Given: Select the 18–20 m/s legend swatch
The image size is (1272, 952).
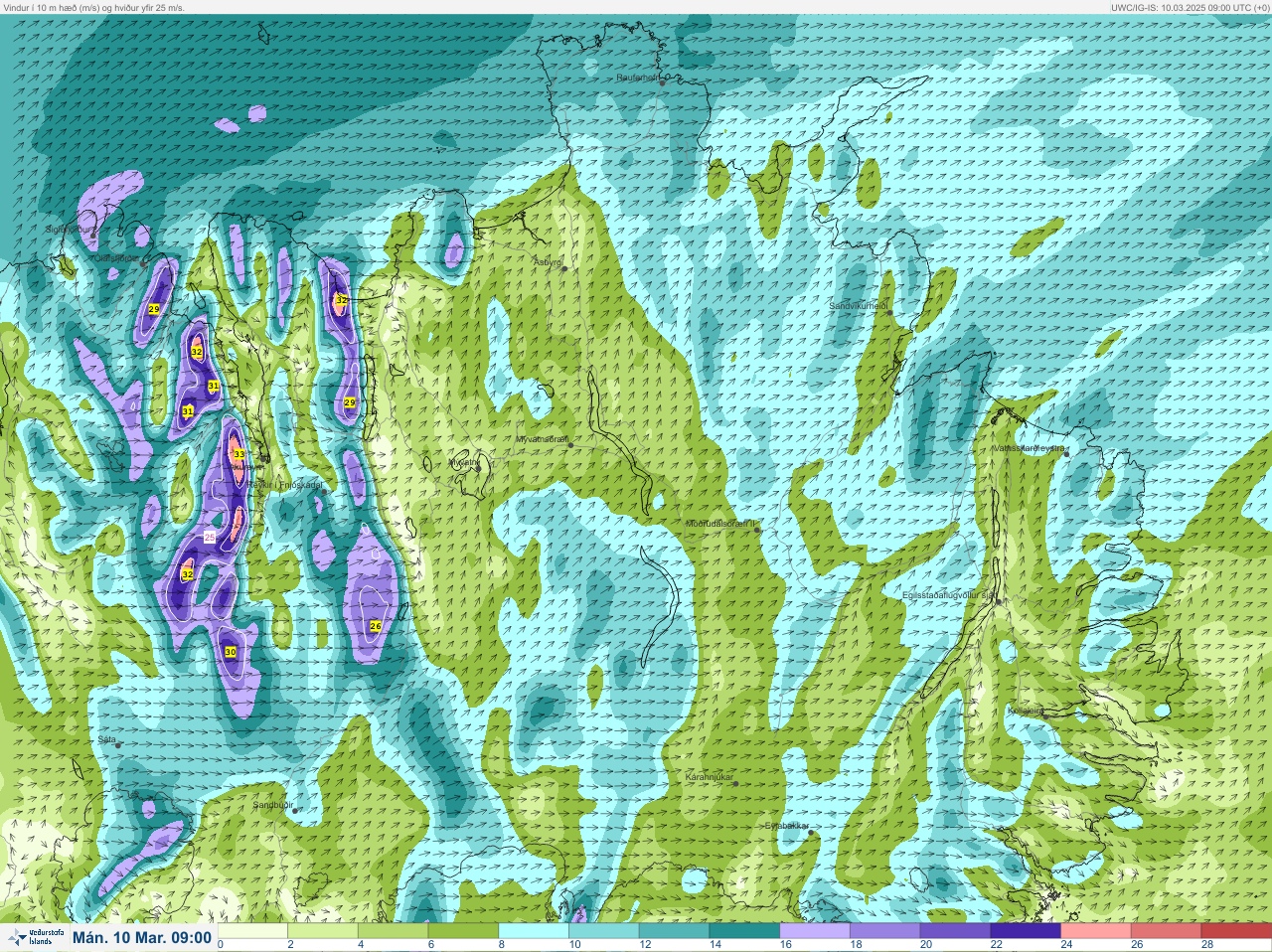Looking at the screenshot, I should (x=885, y=931).
